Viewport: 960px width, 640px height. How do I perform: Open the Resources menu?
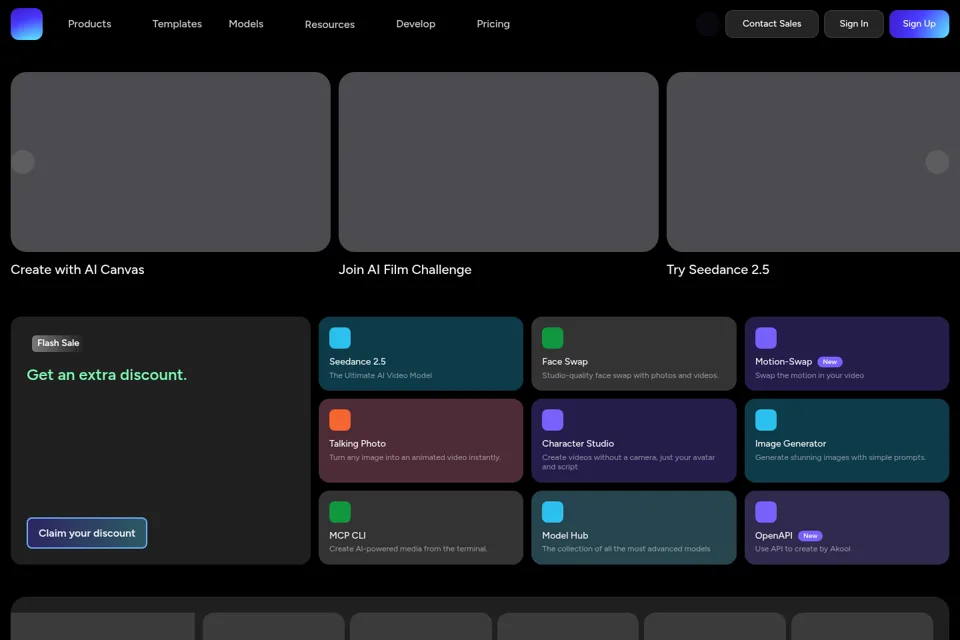click(329, 24)
